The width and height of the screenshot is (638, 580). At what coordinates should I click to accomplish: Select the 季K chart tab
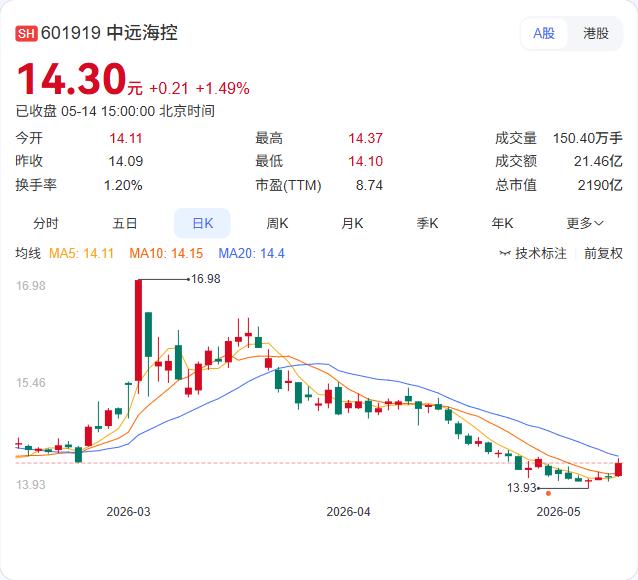[x=427, y=223]
